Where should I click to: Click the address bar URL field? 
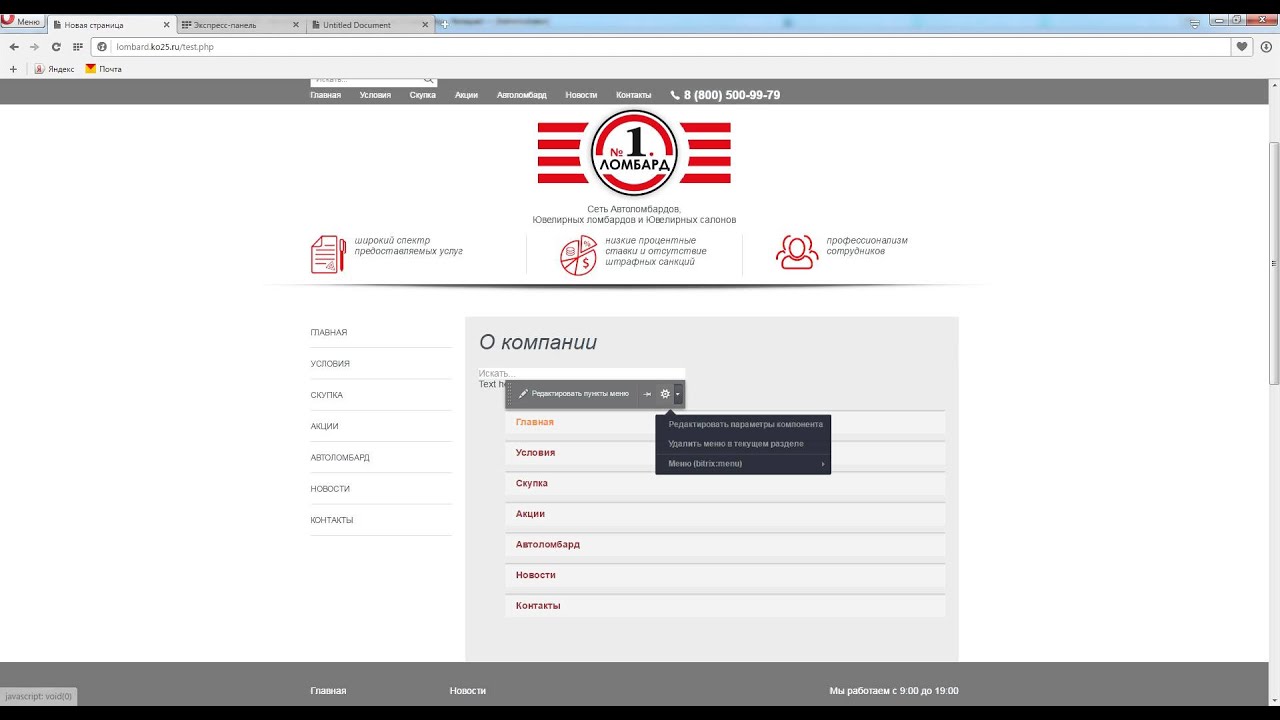(x=660, y=47)
